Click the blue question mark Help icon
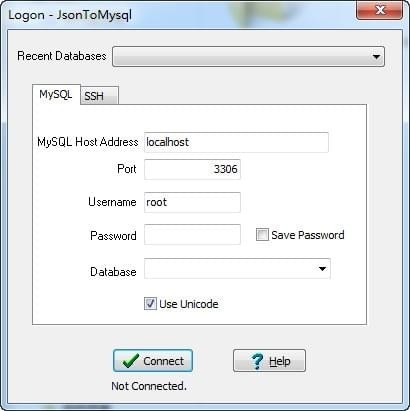The height and width of the screenshot is (411, 410). pos(257,361)
